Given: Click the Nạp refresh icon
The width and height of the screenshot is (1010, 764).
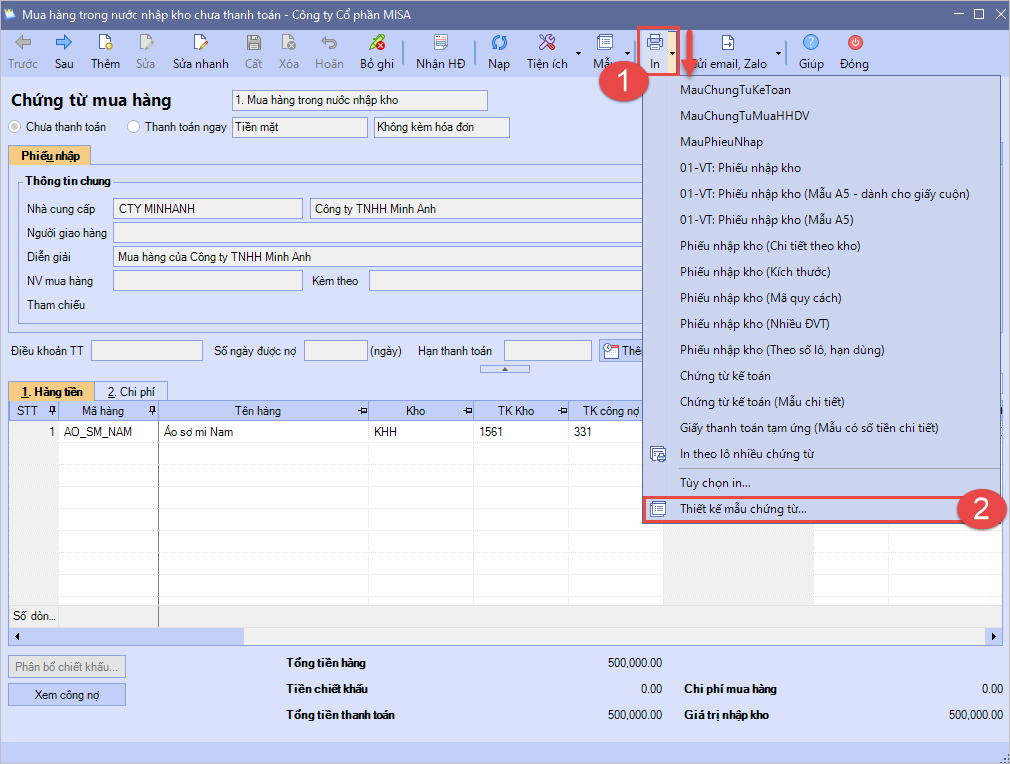Looking at the screenshot, I should click(498, 43).
